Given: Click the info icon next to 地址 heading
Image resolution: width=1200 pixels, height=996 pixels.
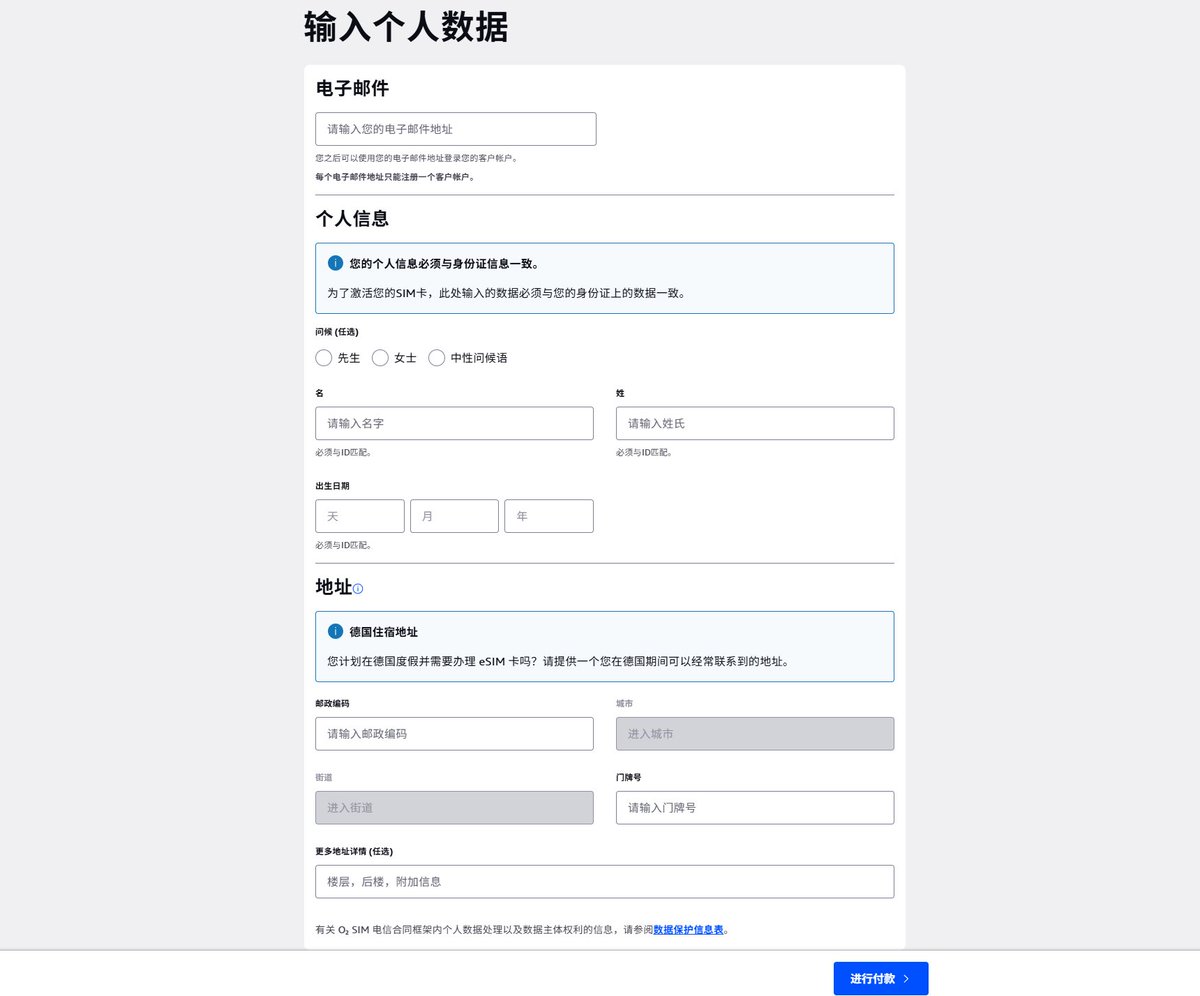Looking at the screenshot, I should (358, 589).
